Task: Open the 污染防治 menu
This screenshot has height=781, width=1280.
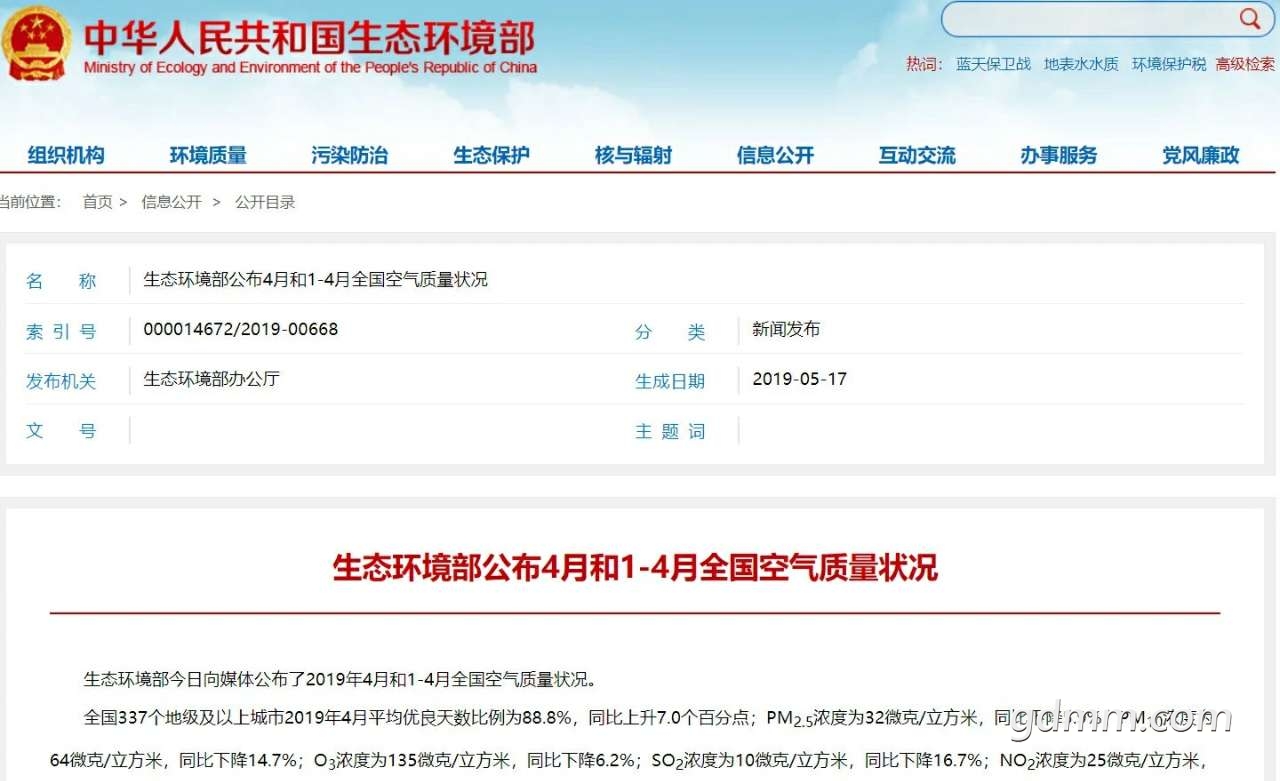Action: click(x=349, y=155)
